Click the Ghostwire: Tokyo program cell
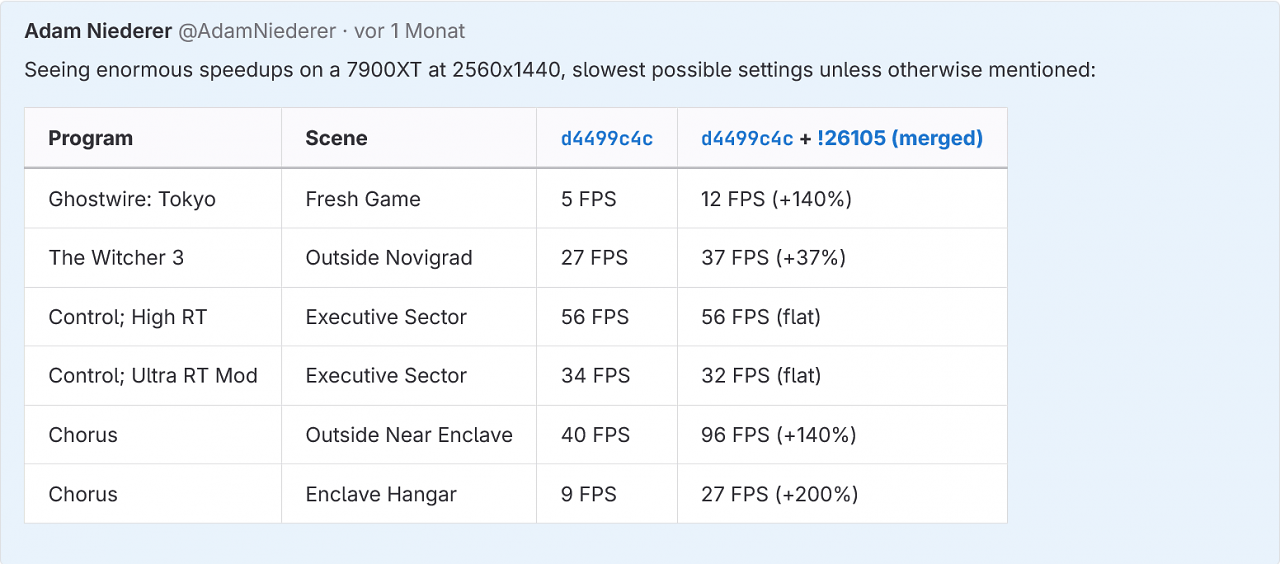This screenshot has height=564, width=1280. pyautogui.click(x=153, y=199)
